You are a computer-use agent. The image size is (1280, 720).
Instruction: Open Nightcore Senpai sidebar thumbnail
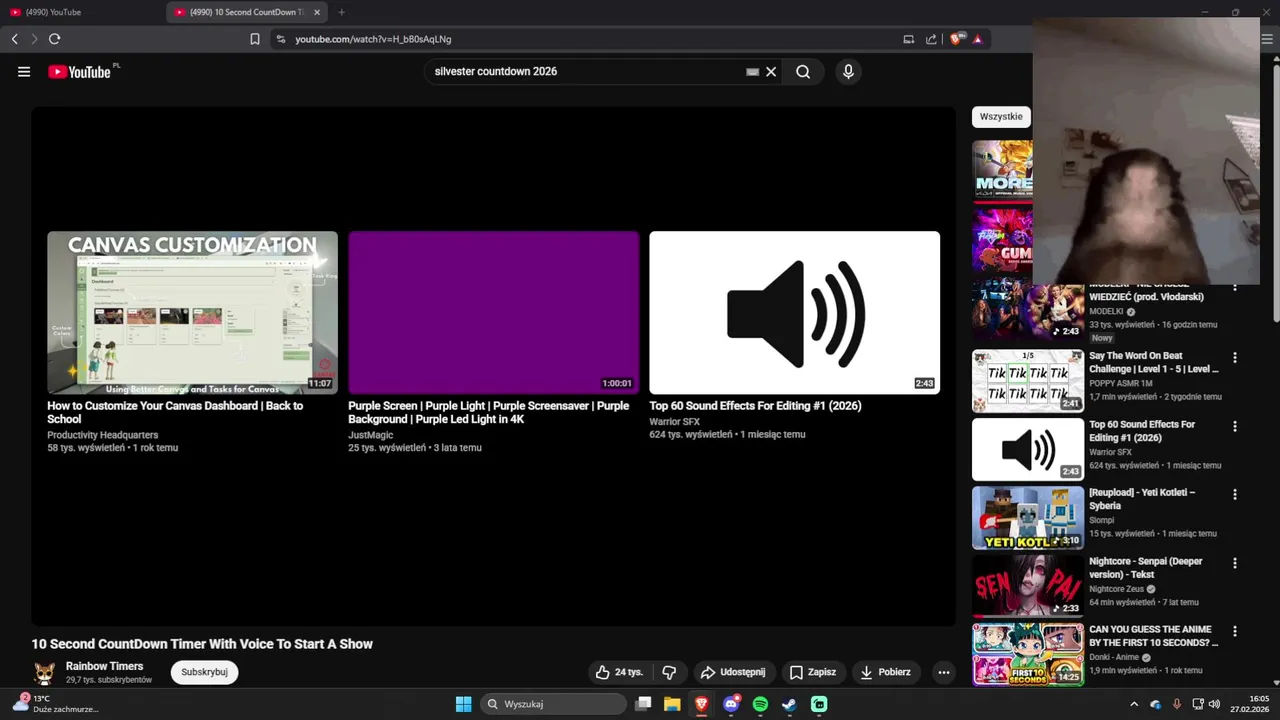(1028, 586)
